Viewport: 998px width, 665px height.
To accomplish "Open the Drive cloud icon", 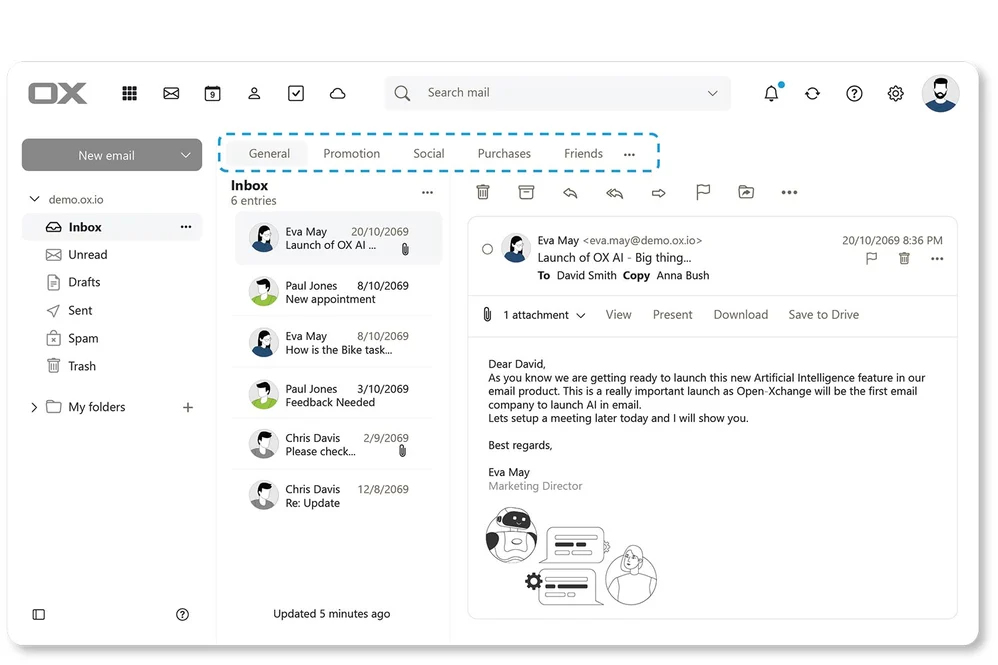I will pos(338,93).
